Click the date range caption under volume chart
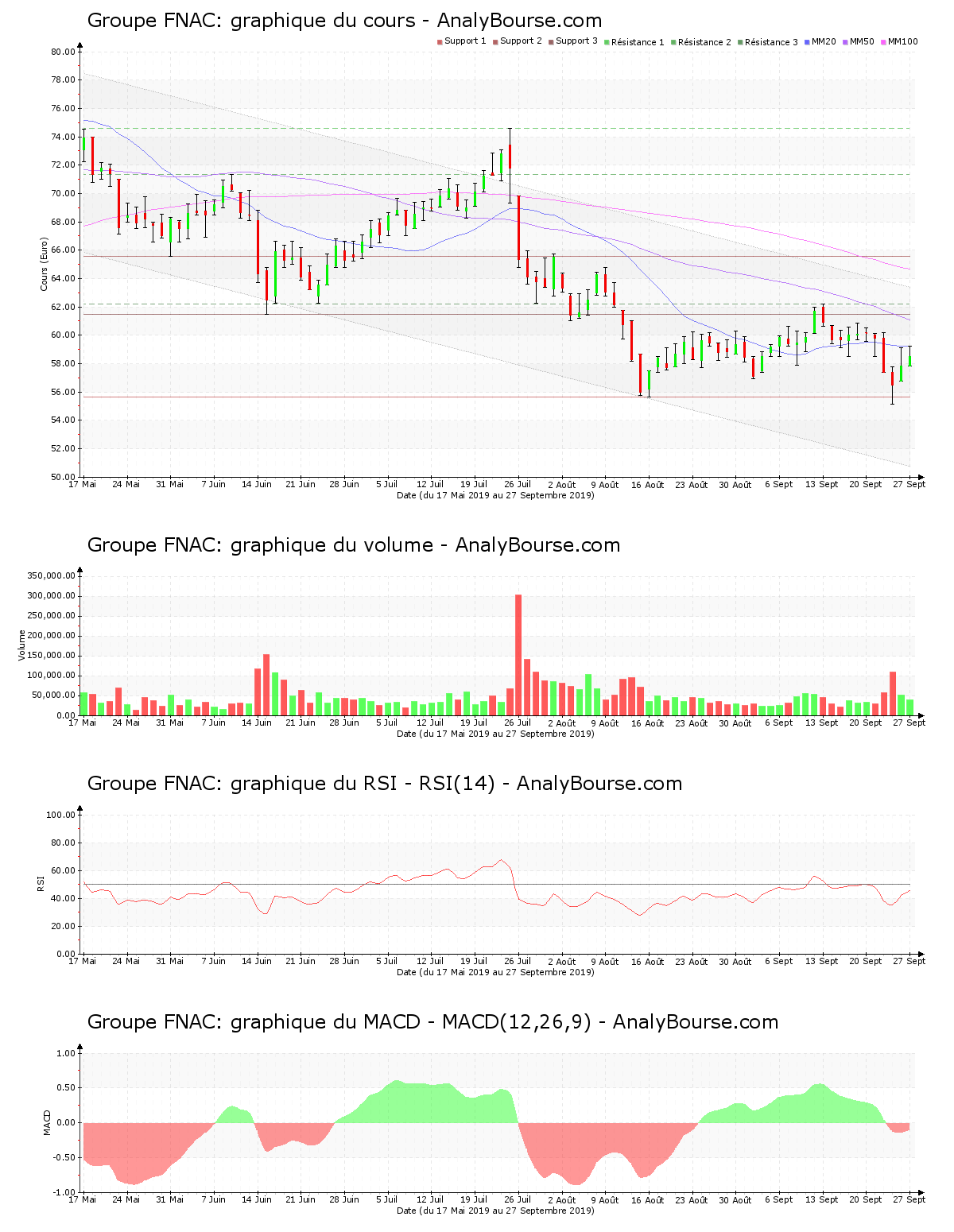The width and height of the screenshot is (954, 1232). click(x=495, y=734)
